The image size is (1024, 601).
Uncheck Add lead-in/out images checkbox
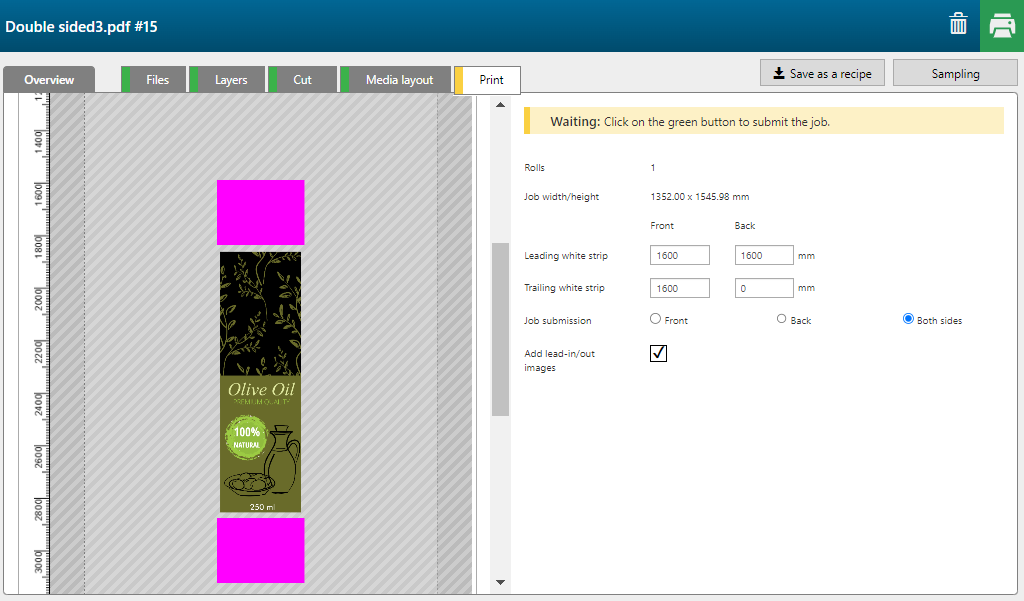(x=658, y=354)
